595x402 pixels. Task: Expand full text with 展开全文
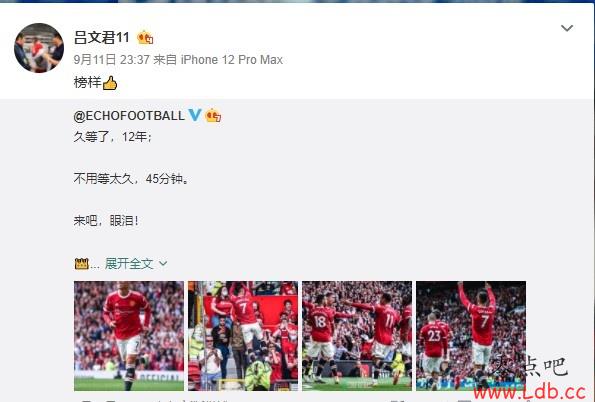(129, 263)
